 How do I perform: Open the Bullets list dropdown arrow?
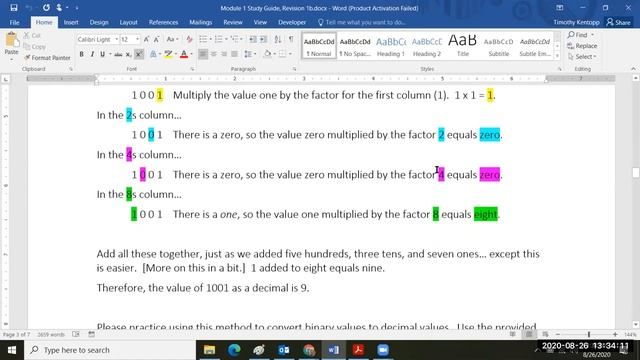tap(210, 39)
